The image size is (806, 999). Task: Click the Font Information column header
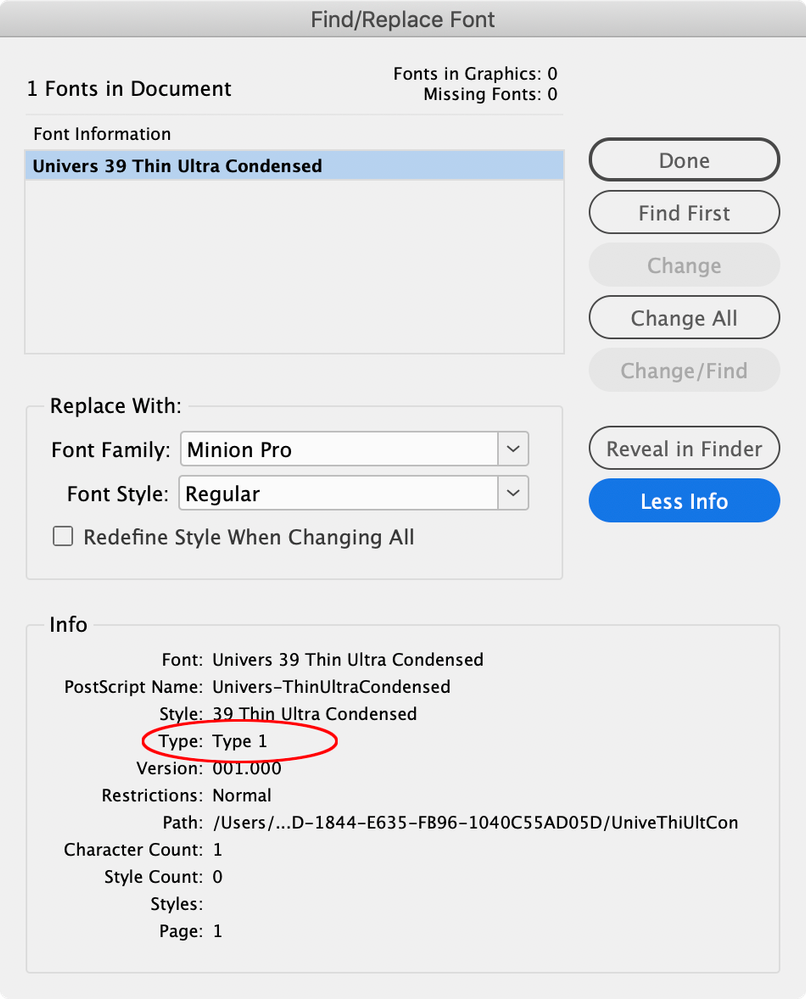point(102,134)
